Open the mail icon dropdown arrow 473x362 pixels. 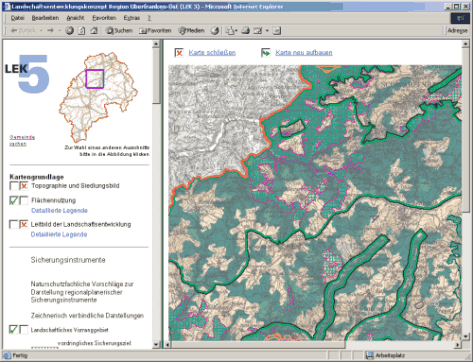[236, 31]
